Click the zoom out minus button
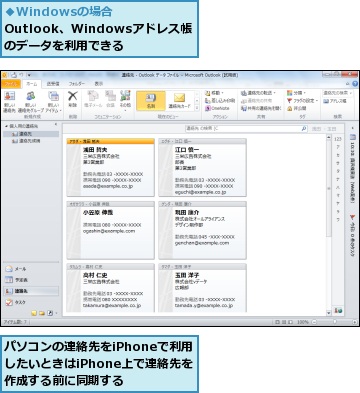 pyautogui.click(x=314, y=322)
